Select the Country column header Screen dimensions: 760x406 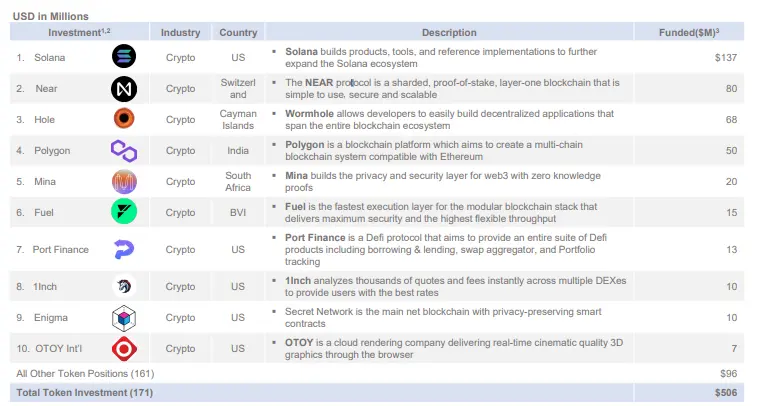(238, 32)
